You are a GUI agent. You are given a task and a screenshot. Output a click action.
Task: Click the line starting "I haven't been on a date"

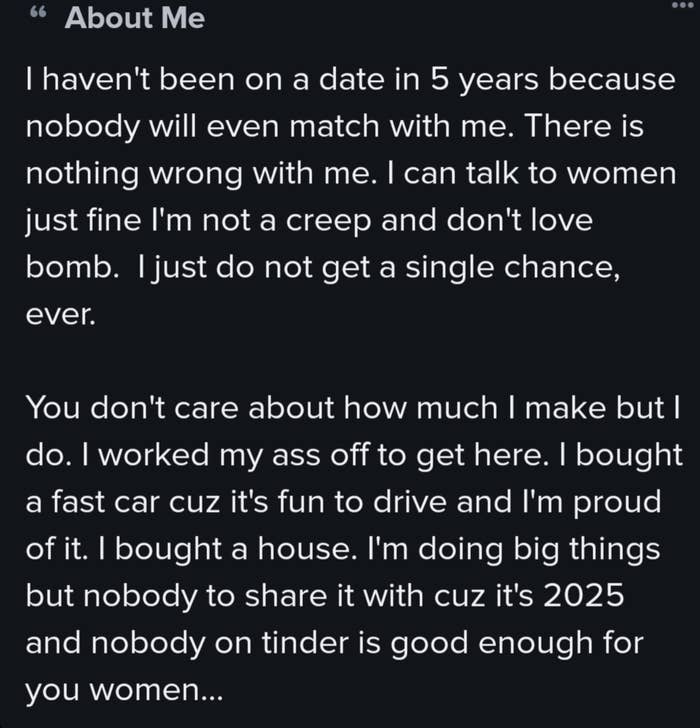click(349, 82)
